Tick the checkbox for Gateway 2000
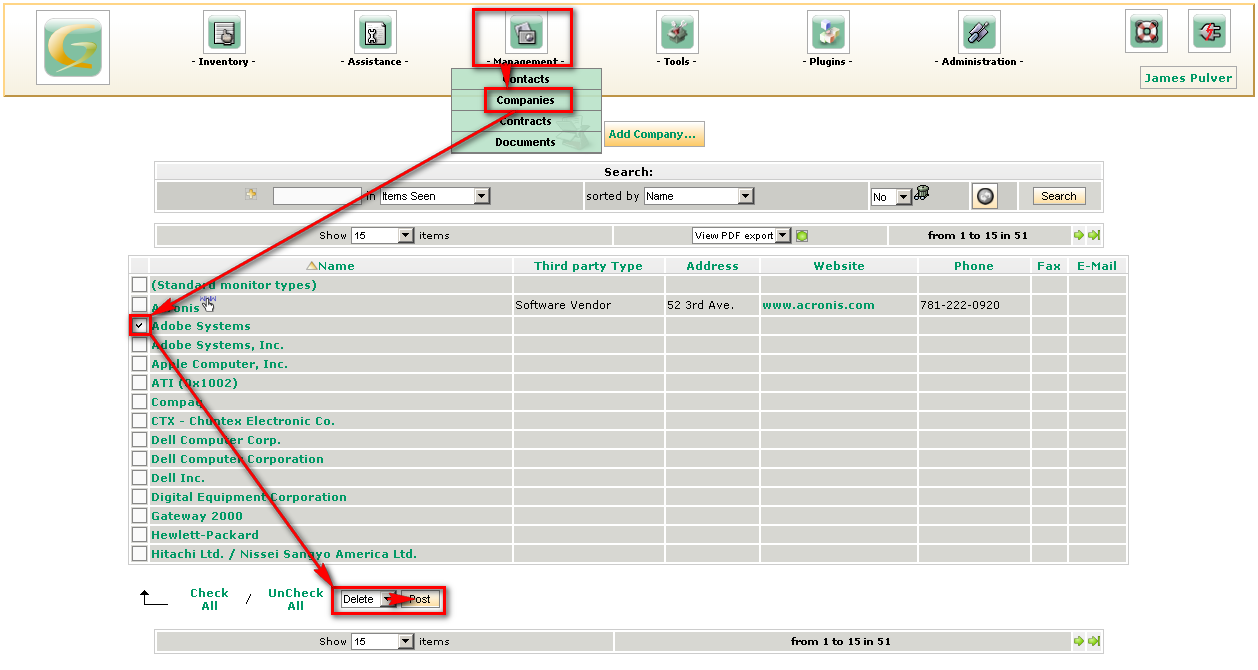 [x=139, y=516]
